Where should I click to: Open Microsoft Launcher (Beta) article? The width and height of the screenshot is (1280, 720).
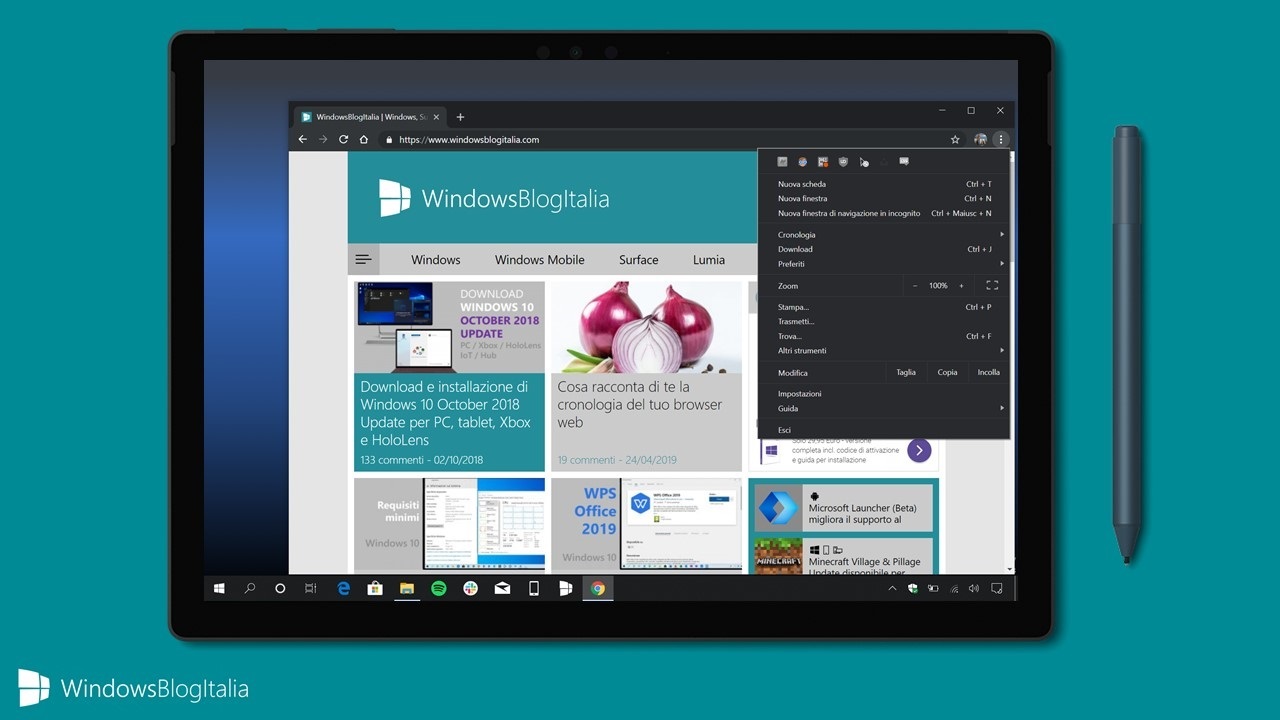(x=843, y=508)
